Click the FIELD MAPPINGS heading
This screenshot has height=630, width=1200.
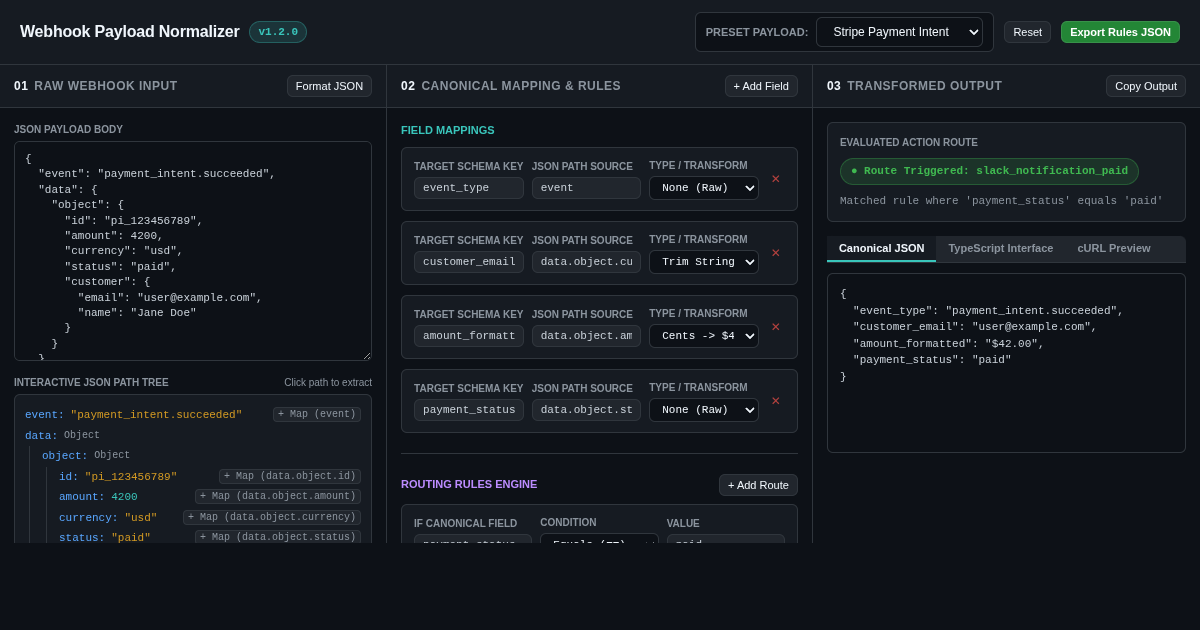448,130
